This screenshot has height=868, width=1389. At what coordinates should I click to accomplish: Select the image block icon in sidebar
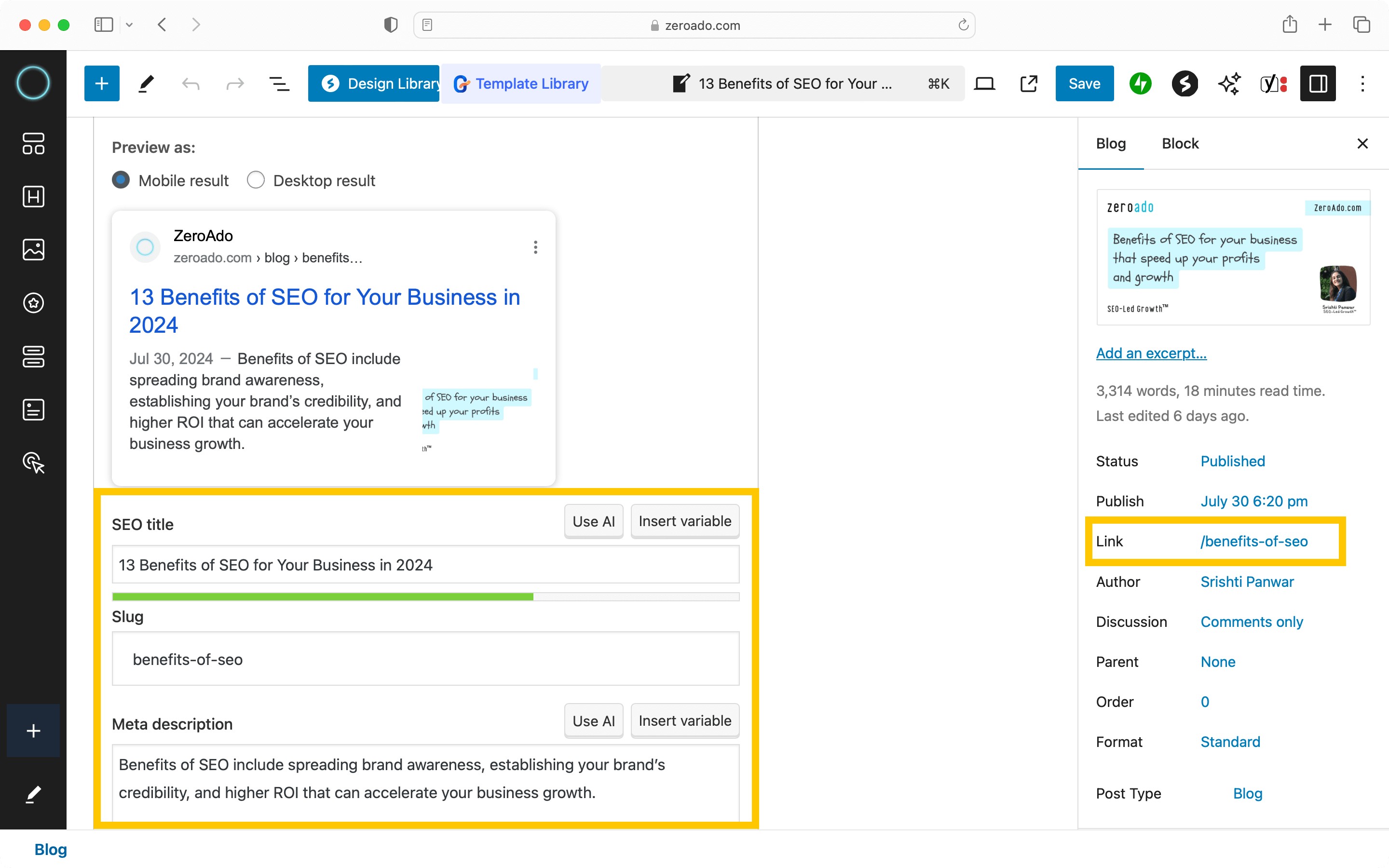pyautogui.click(x=33, y=249)
